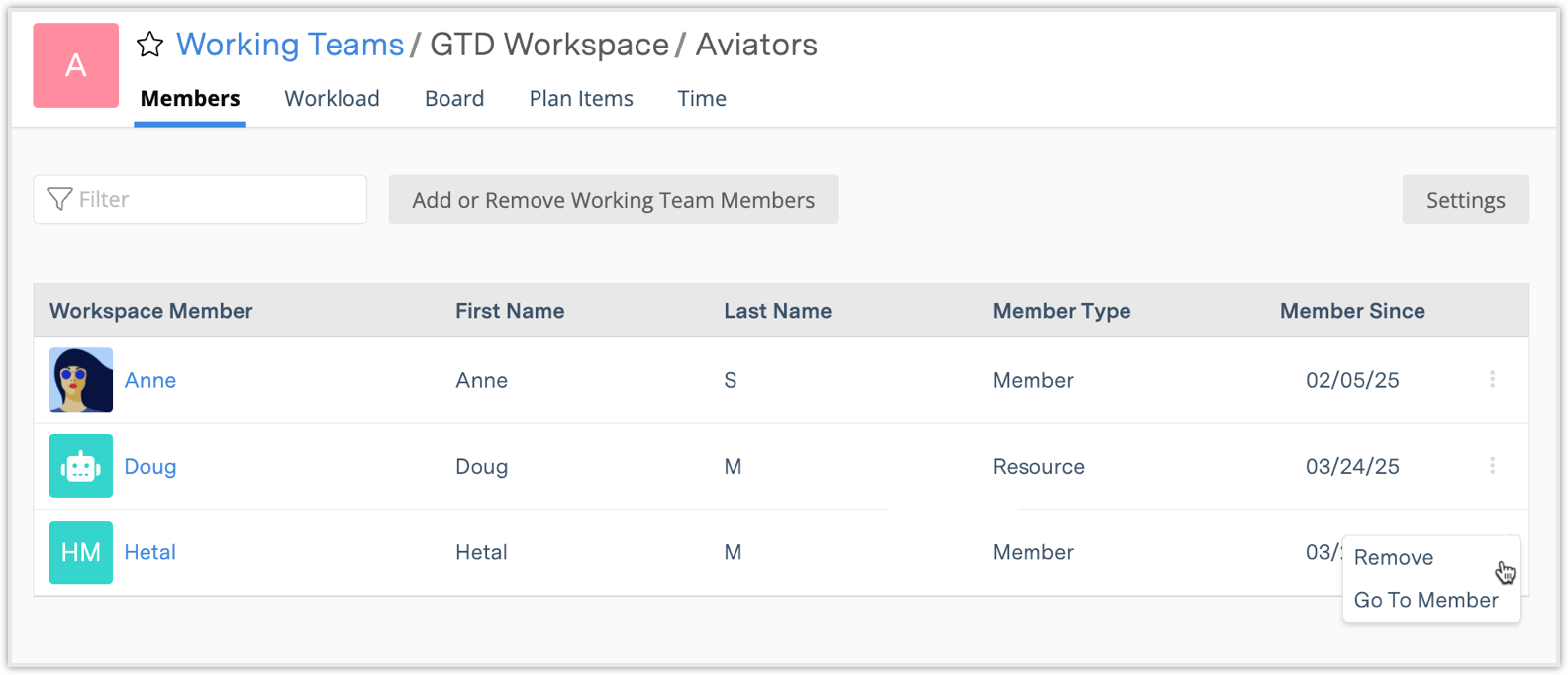Choose Go To Member option
This screenshot has height=675, width=1568.
[1425, 600]
